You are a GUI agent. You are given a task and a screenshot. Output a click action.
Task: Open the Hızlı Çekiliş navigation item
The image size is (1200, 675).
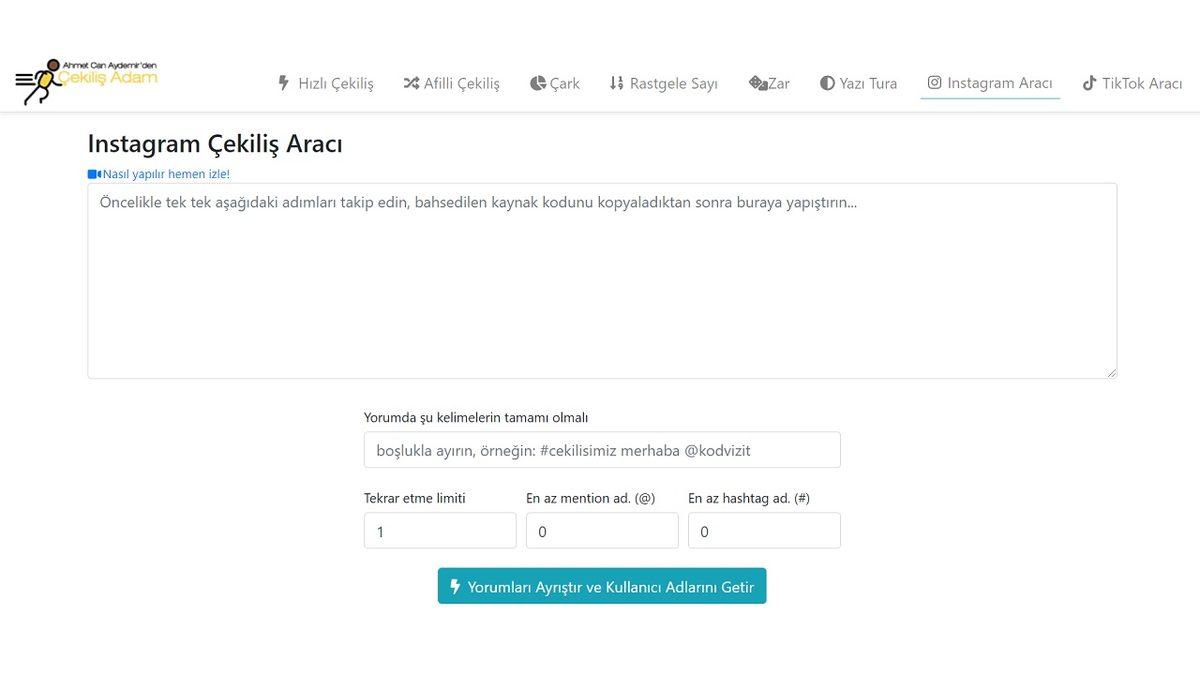(x=333, y=83)
